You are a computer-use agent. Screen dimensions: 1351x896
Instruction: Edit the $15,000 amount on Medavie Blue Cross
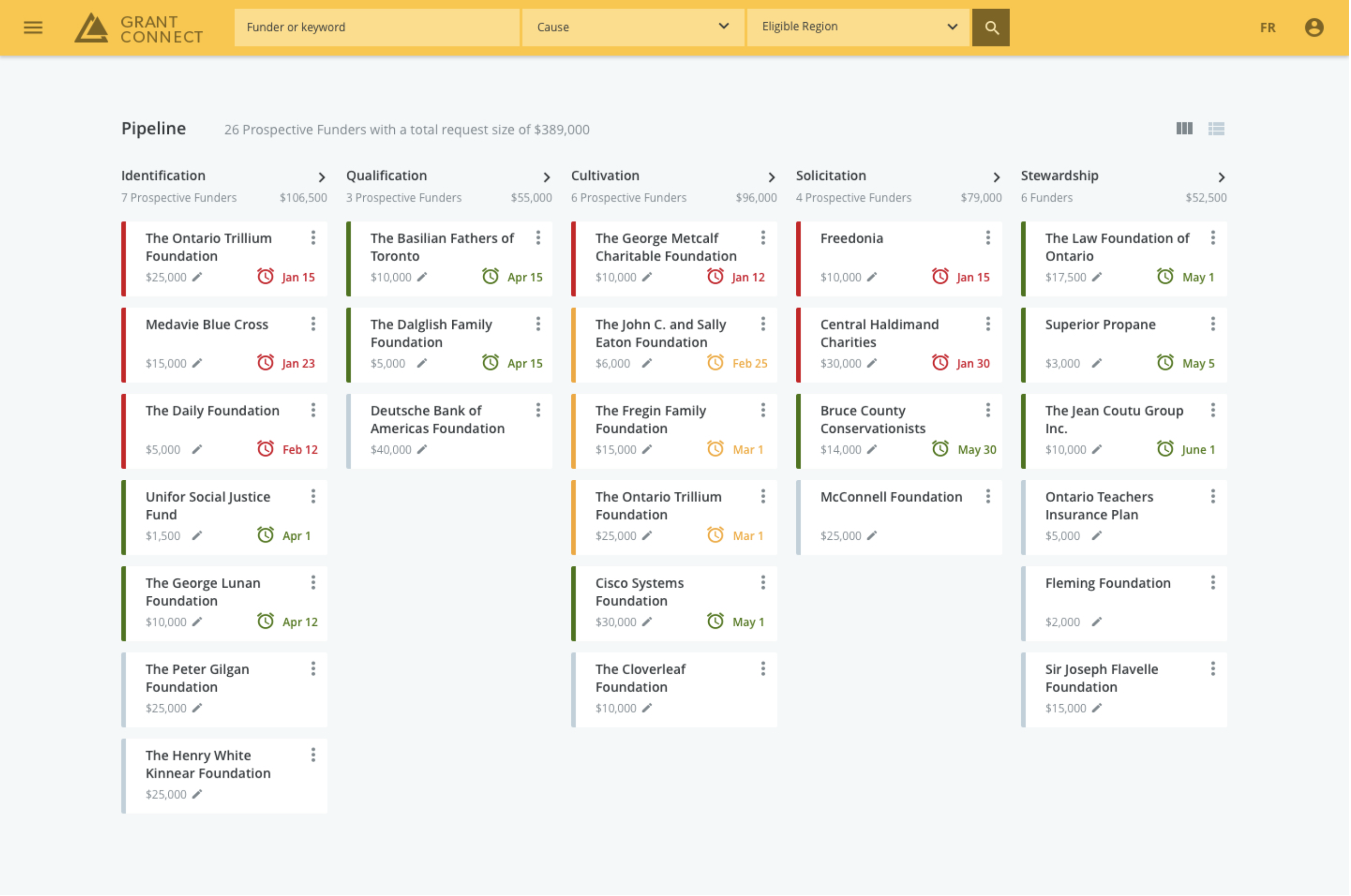point(197,364)
